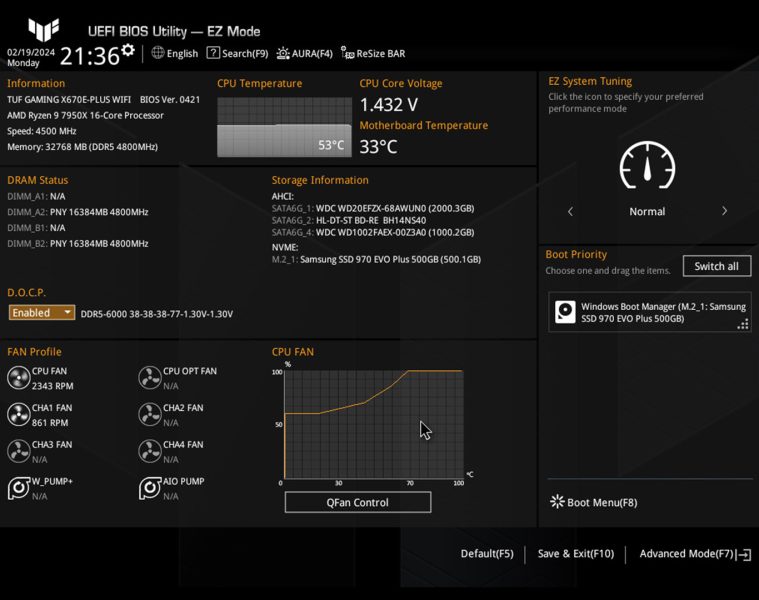Select the CHA4 FAN icon
The height and width of the screenshot is (600, 759).
[150, 451]
